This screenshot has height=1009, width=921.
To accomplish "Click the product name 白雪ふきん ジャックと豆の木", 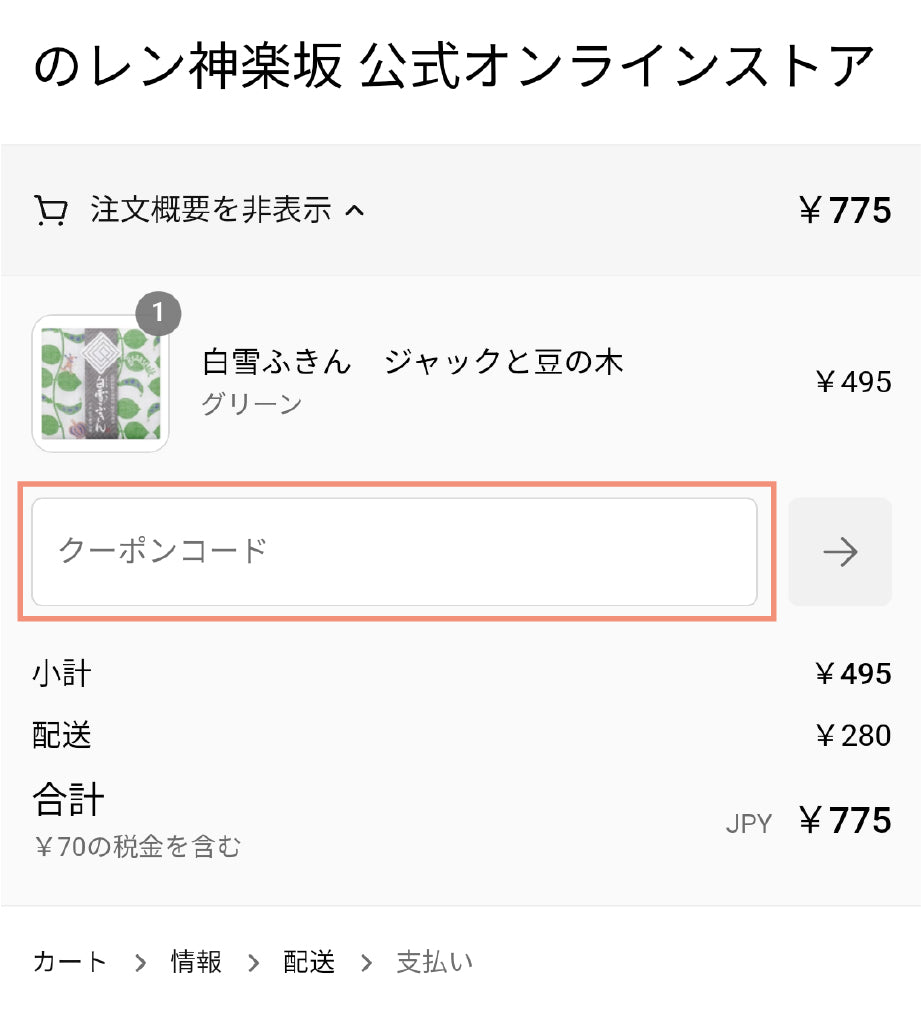I will pos(412,362).
